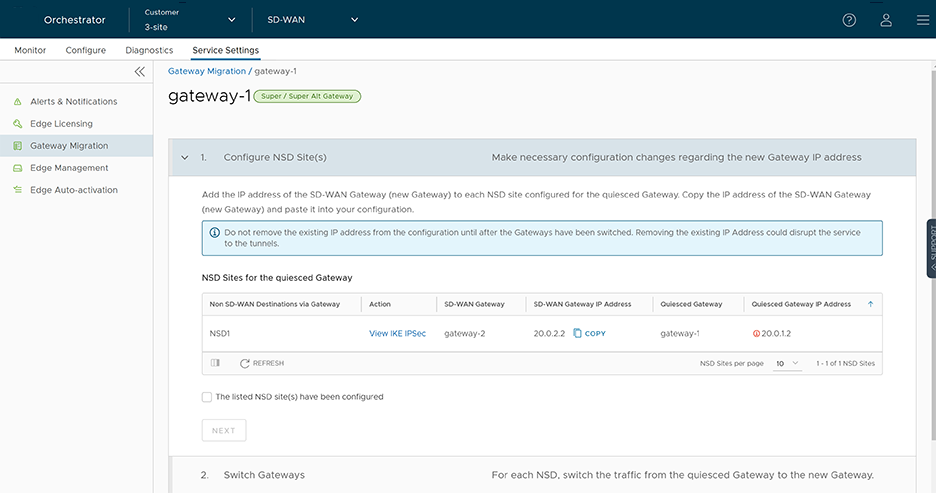This screenshot has width=936, height=493.
Task: Click the copy icon next to 20.0.2.2
Action: (x=578, y=333)
